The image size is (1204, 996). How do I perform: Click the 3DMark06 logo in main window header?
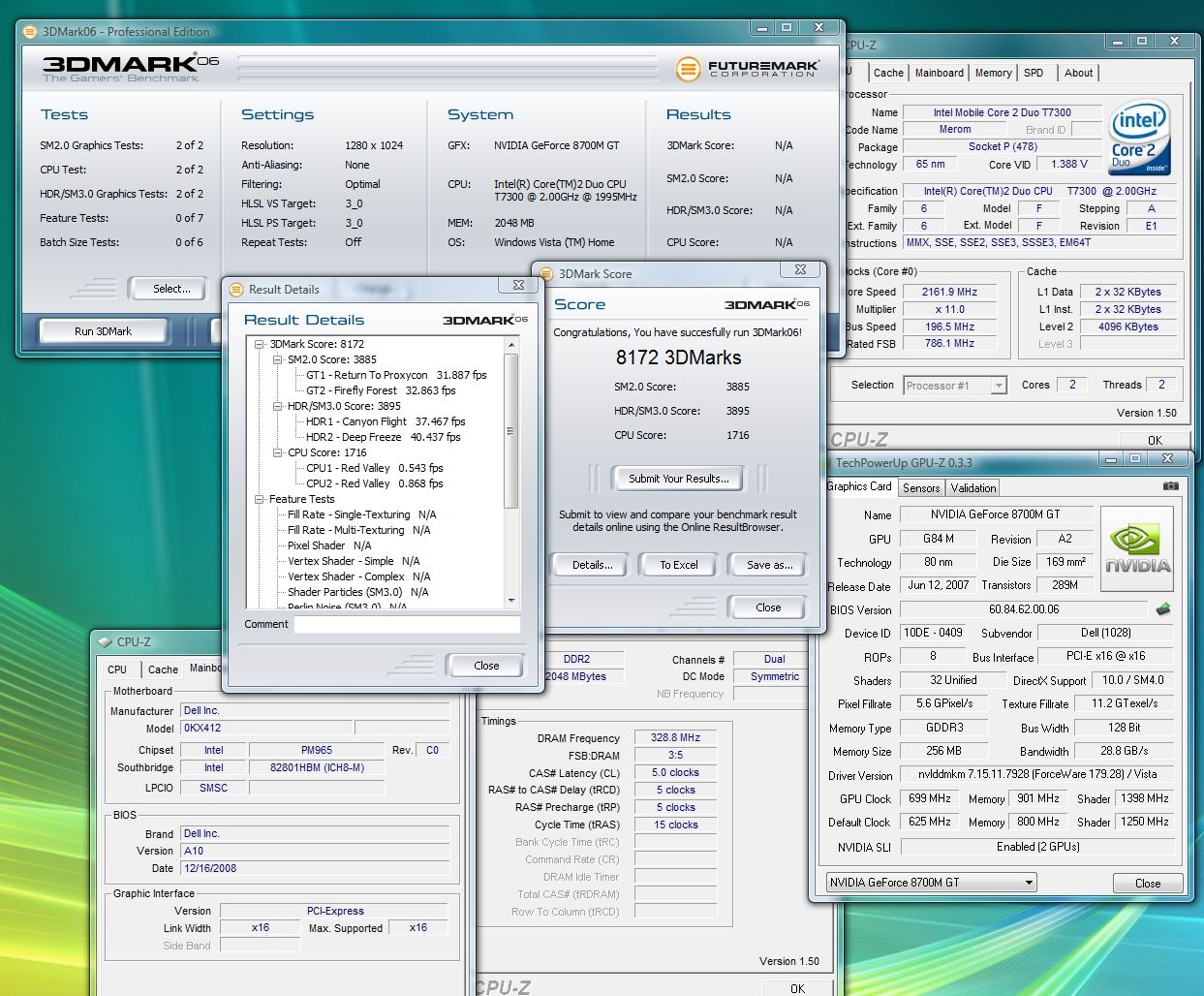(x=130, y=67)
